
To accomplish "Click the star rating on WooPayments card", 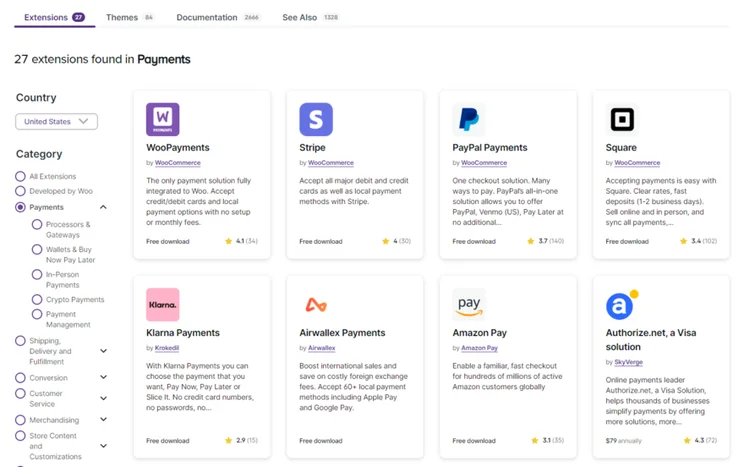I will 241,241.
